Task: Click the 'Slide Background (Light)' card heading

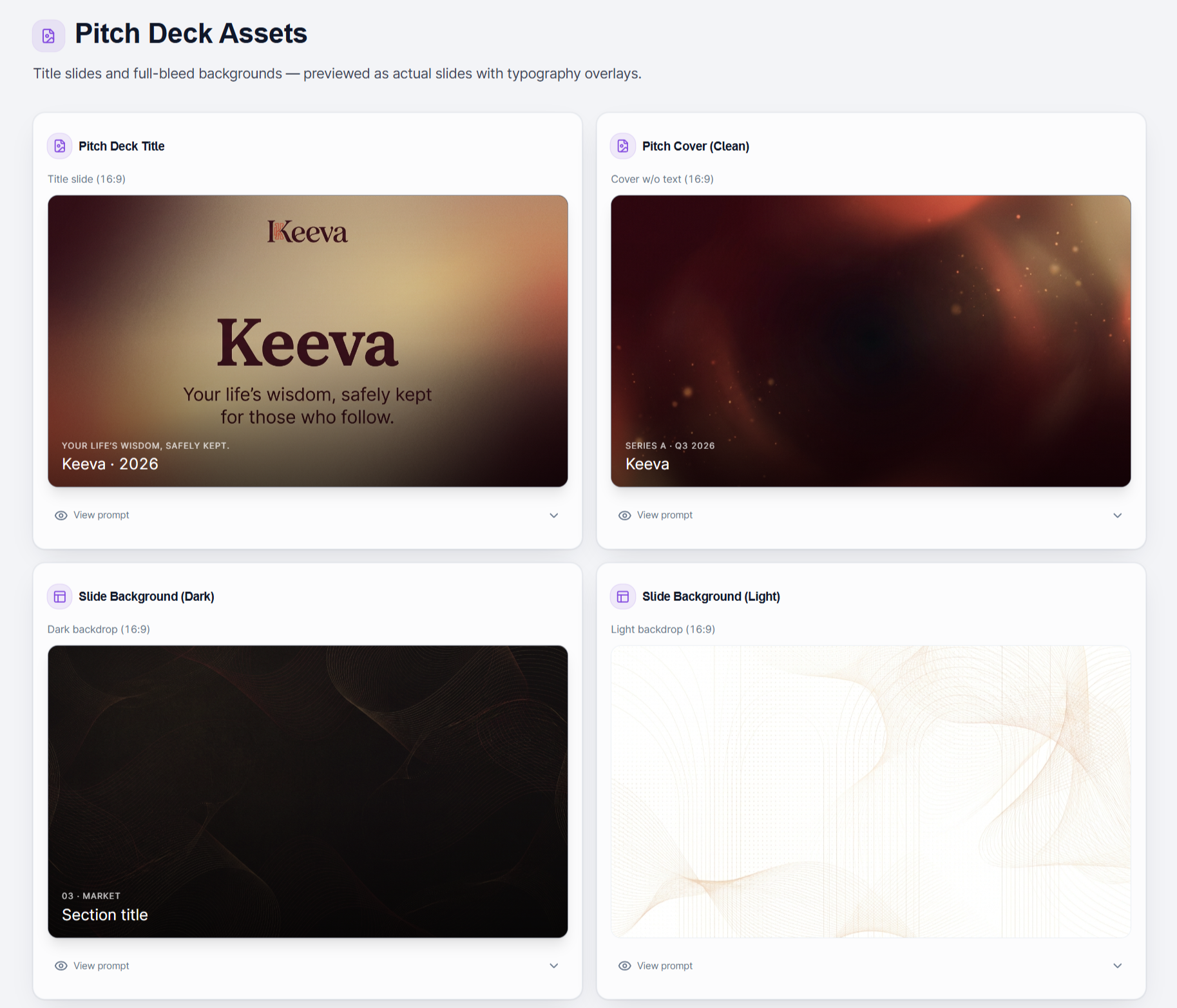Action: (711, 596)
